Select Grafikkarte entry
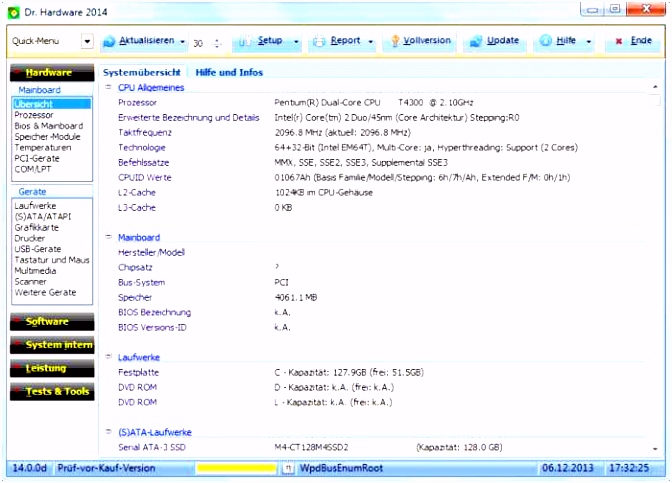 click(x=36, y=228)
